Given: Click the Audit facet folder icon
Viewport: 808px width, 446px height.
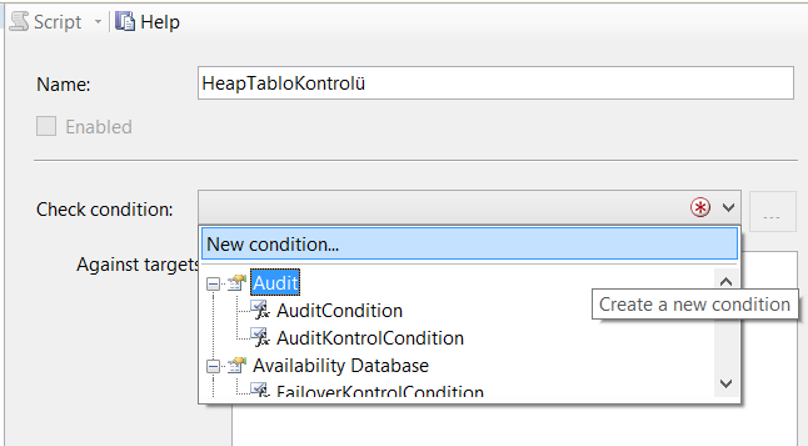Looking at the screenshot, I should coord(237,282).
